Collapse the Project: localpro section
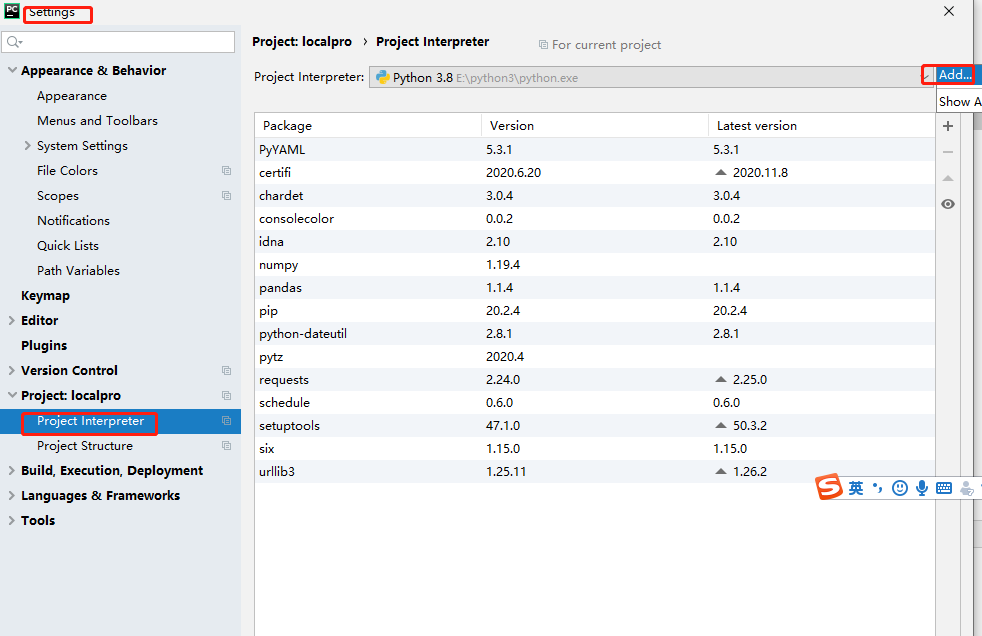 [x=12, y=395]
